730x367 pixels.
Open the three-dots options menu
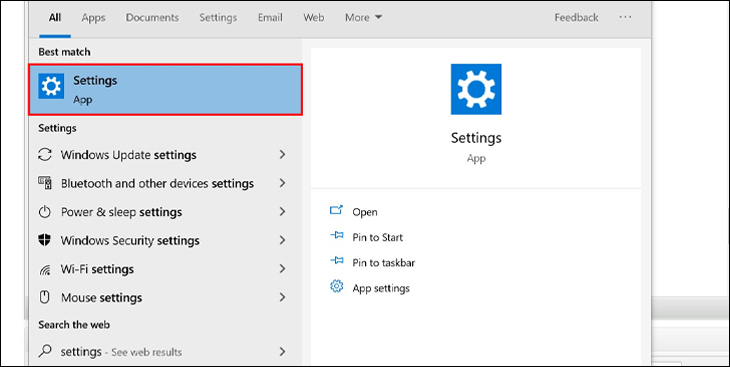click(625, 17)
